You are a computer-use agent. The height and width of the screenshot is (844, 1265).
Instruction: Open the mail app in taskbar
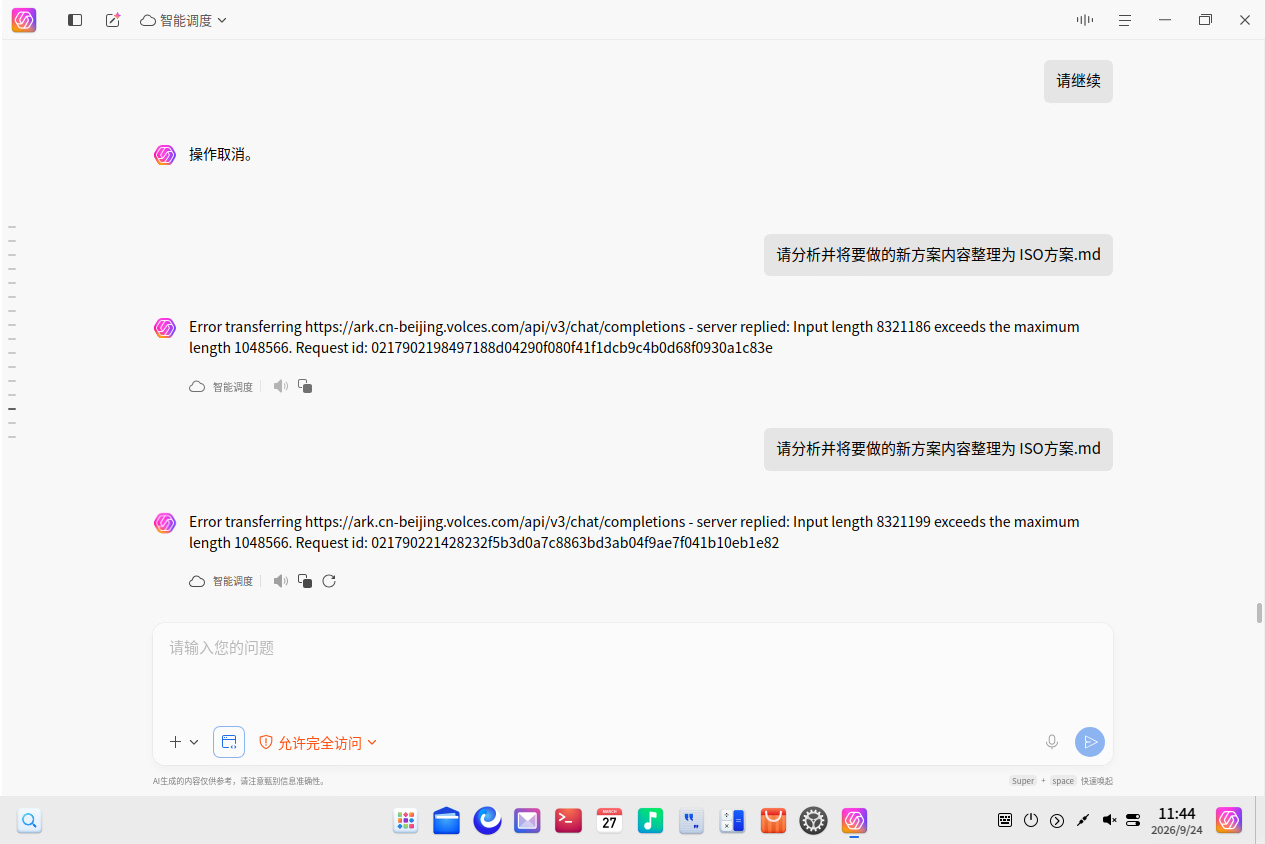[528, 821]
